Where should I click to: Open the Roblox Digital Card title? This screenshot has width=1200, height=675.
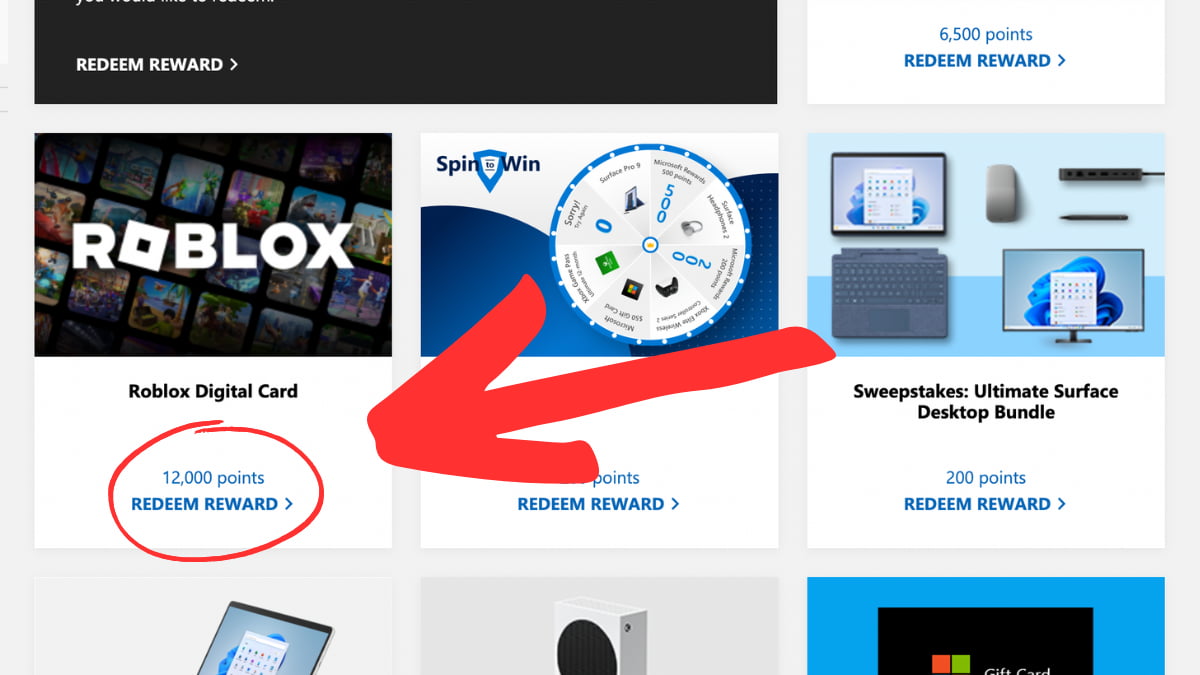coord(213,391)
